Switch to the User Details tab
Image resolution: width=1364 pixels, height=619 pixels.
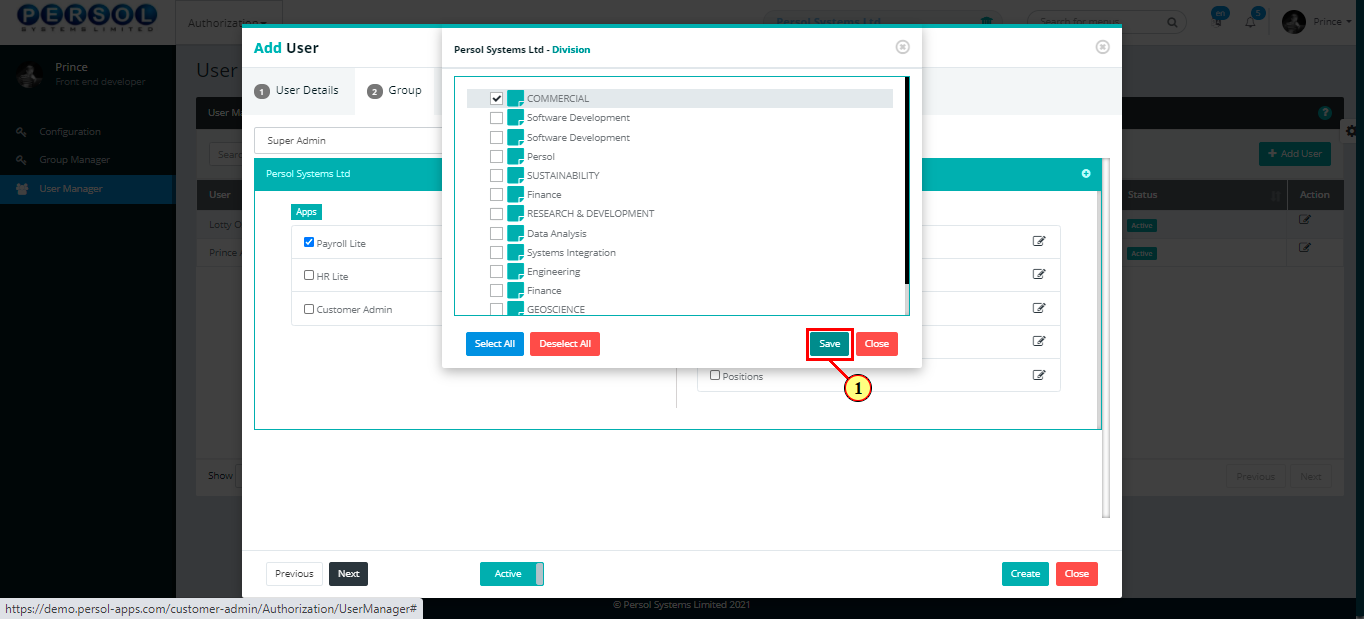pos(297,91)
